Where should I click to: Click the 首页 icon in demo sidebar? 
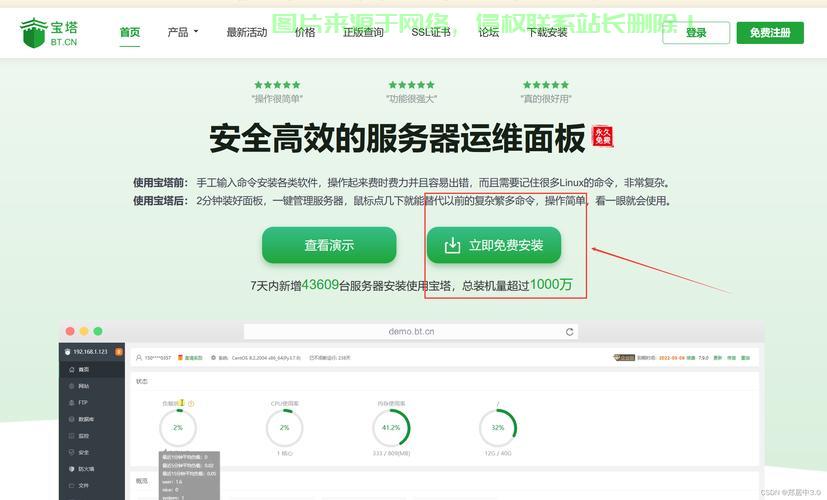[70, 369]
